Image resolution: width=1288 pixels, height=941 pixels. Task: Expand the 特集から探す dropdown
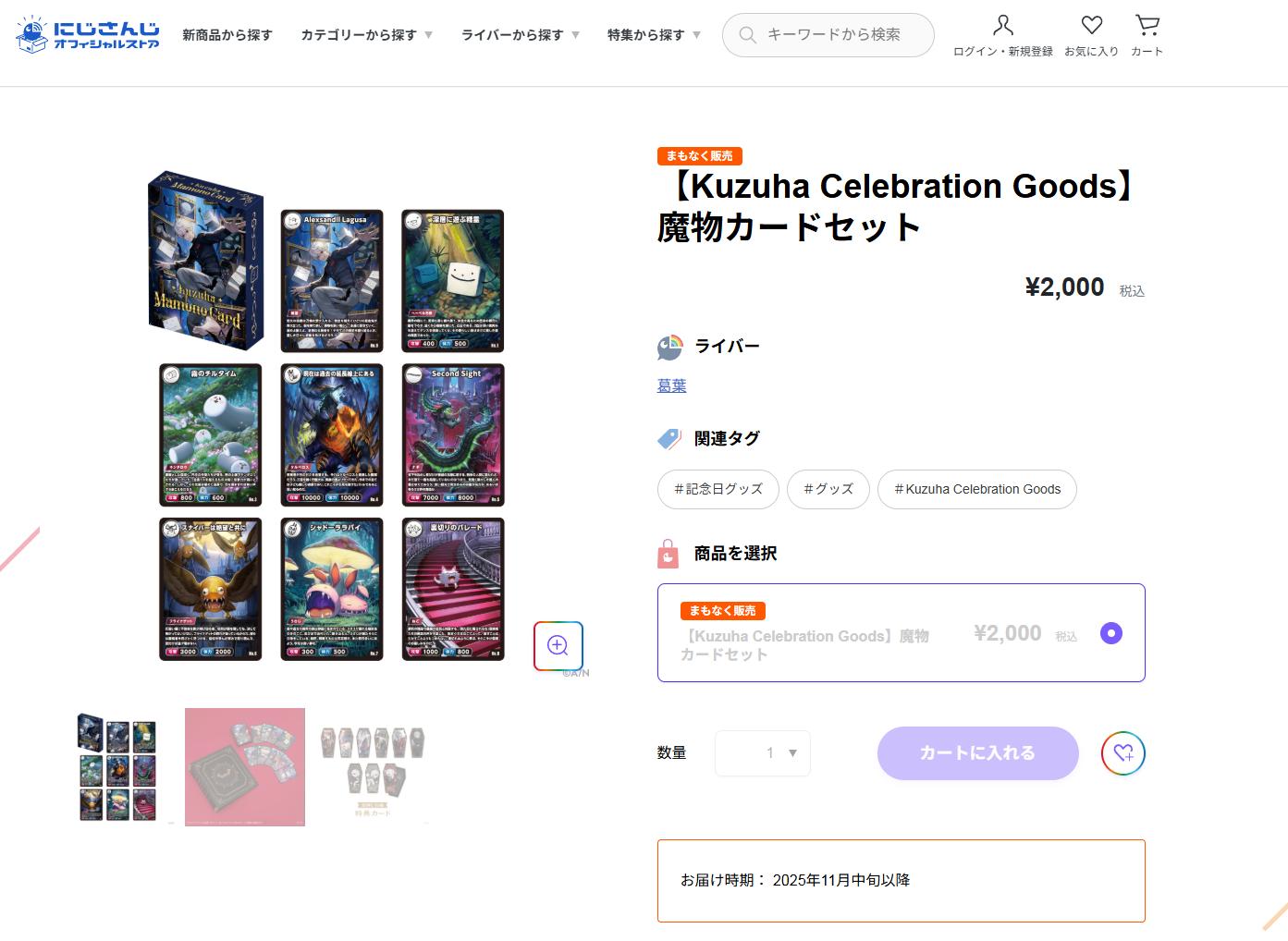(x=654, y=35)
